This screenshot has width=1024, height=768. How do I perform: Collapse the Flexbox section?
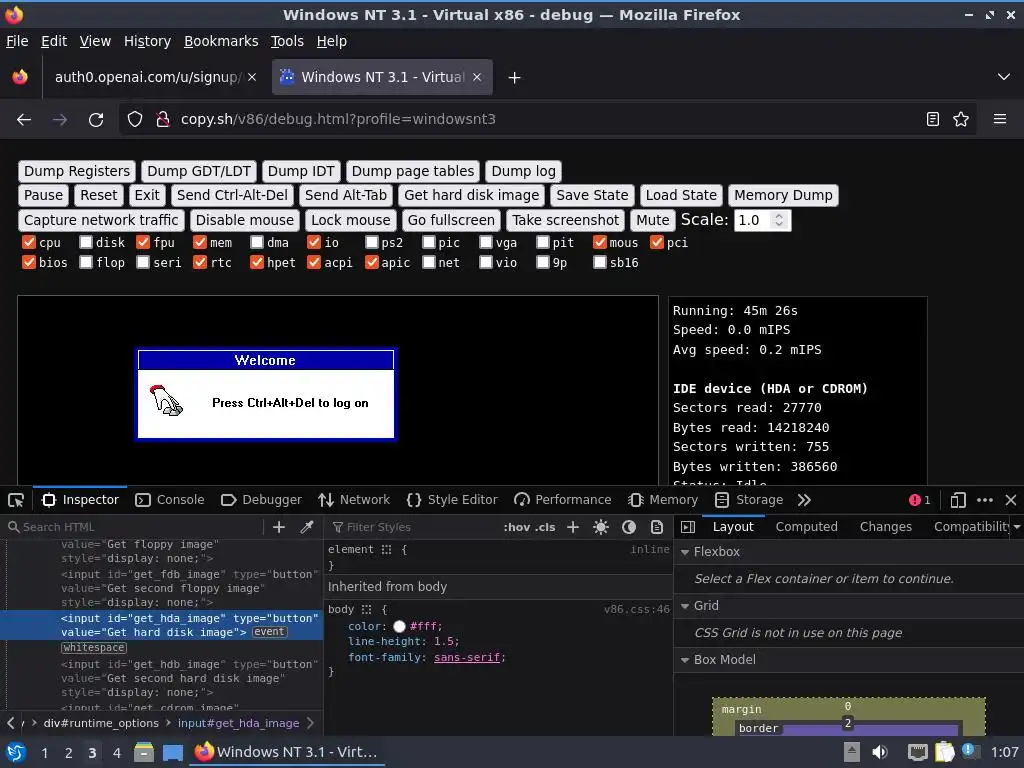[x=685, y=552]
